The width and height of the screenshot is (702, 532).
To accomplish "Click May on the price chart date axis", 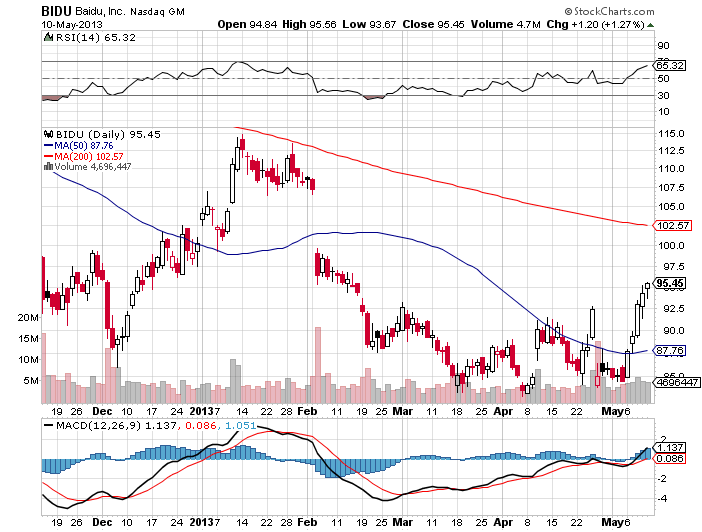I will click(612, 411).
